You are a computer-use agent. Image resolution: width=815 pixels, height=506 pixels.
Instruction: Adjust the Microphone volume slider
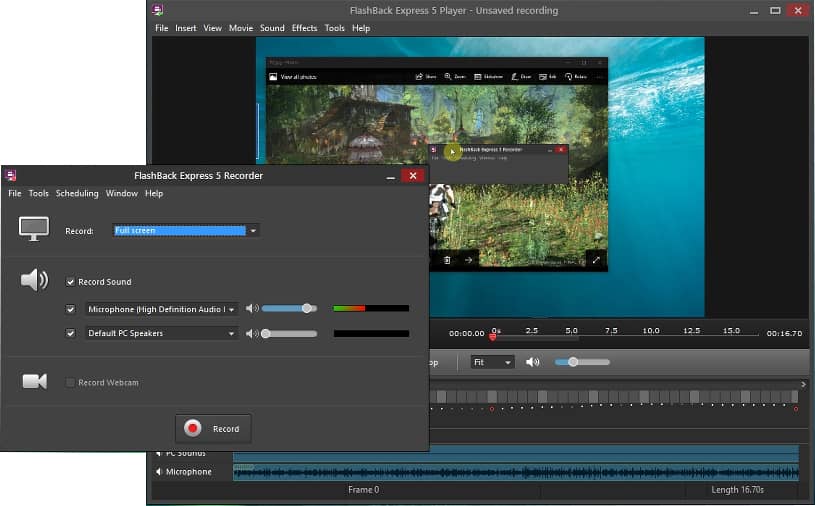point(290,309)
